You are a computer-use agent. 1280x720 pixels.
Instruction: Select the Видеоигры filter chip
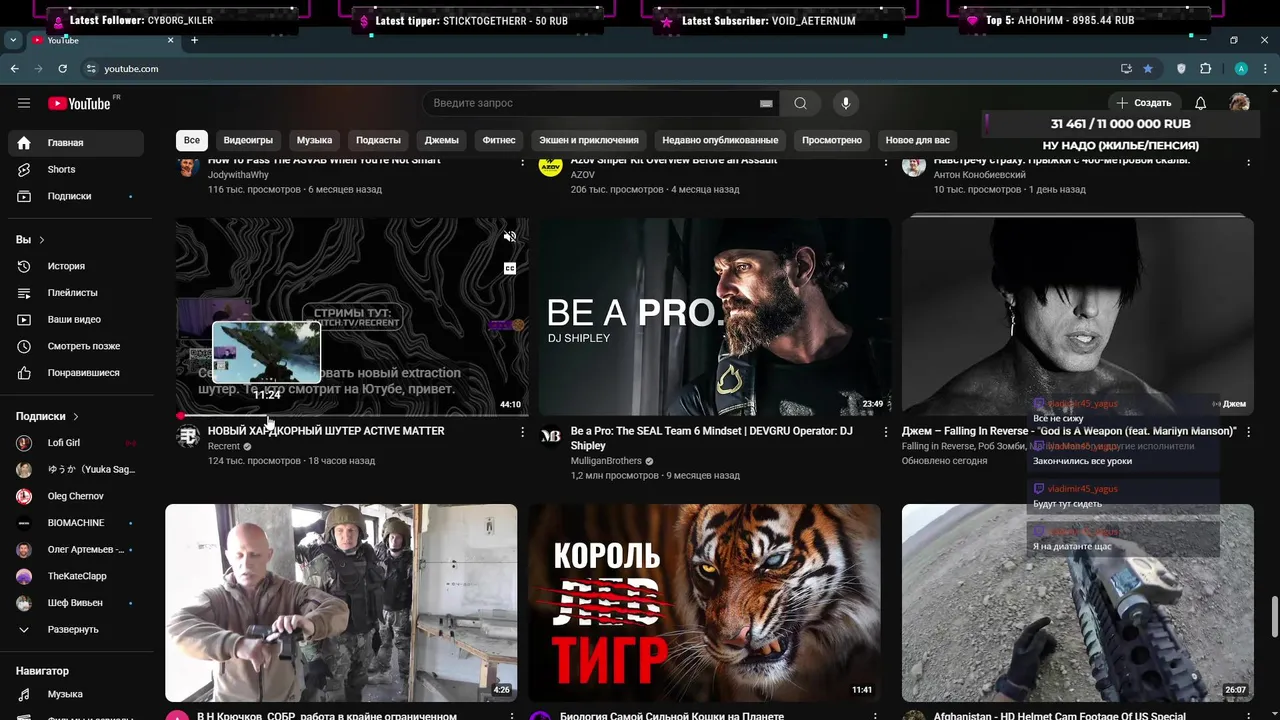pyautogui.click(x=248, y=140)
